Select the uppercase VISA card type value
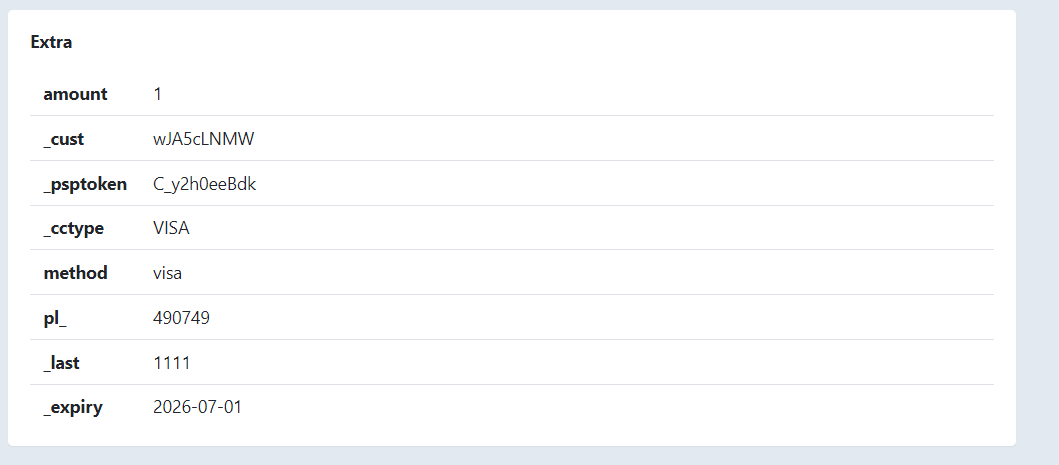The height and width of the screenshot is (465, 1059). [x=171, y=228]
